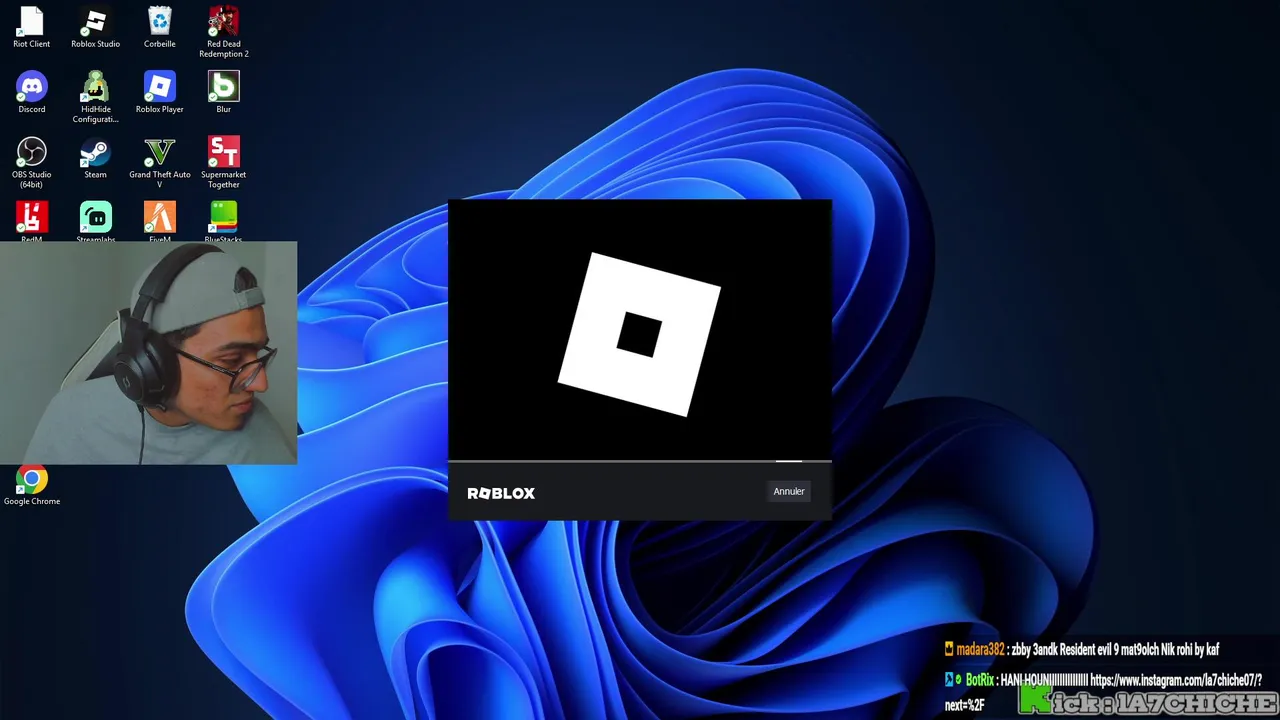The width and height of the screenshot is (1280, 720).
Task: Click the Roblox loading progress bar
Action: tap(640, 461)
